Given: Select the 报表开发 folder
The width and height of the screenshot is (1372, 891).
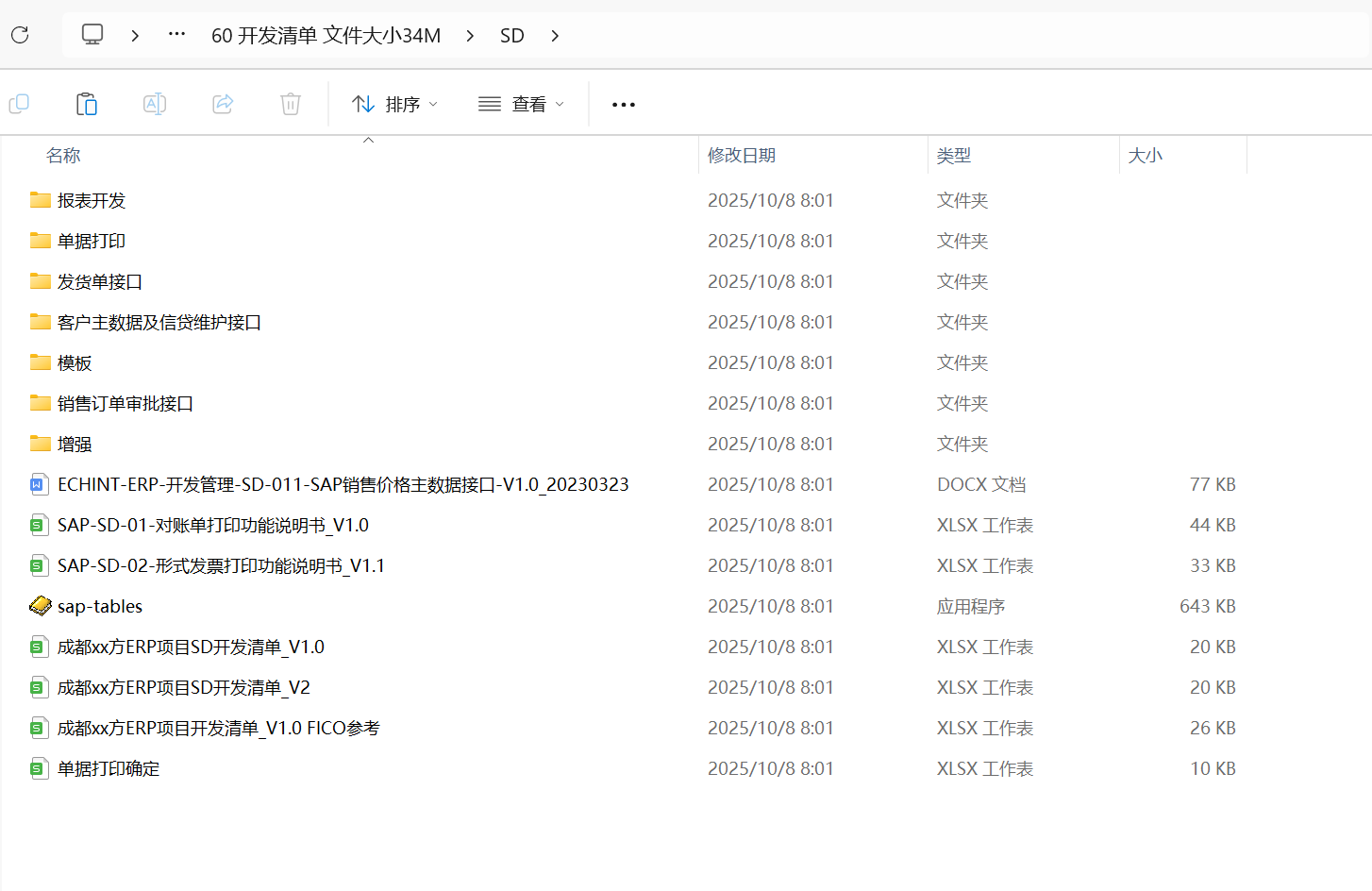Looking at the screenshot, I should pyautogui.click(x=92, y=200).
